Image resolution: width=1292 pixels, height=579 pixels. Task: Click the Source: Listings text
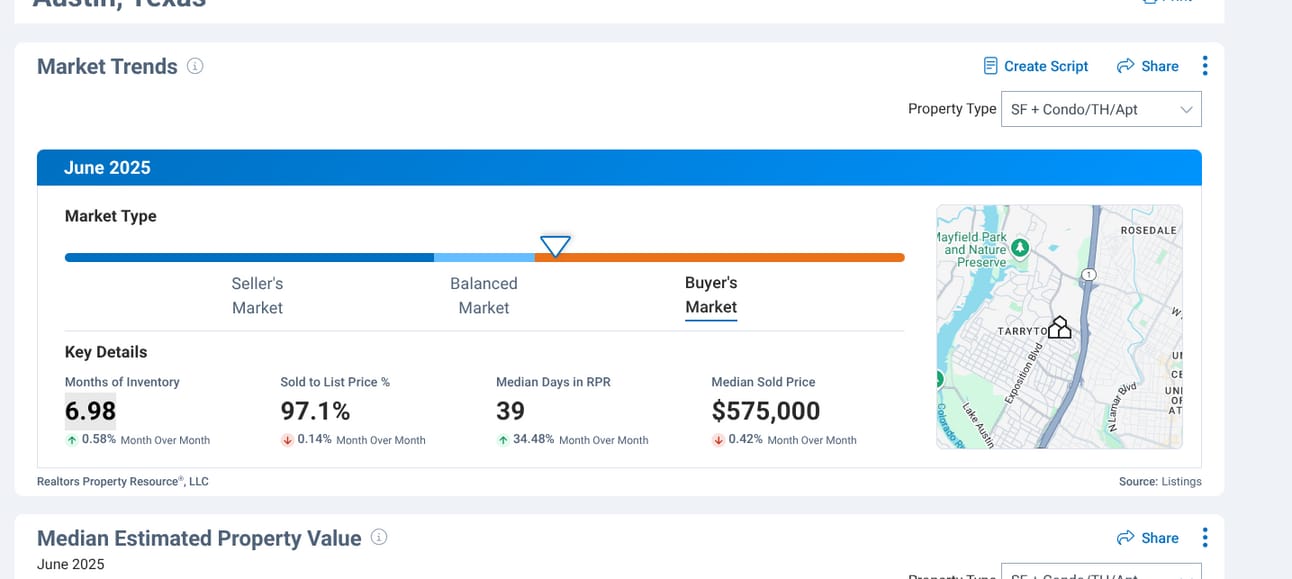(1160, 481)
